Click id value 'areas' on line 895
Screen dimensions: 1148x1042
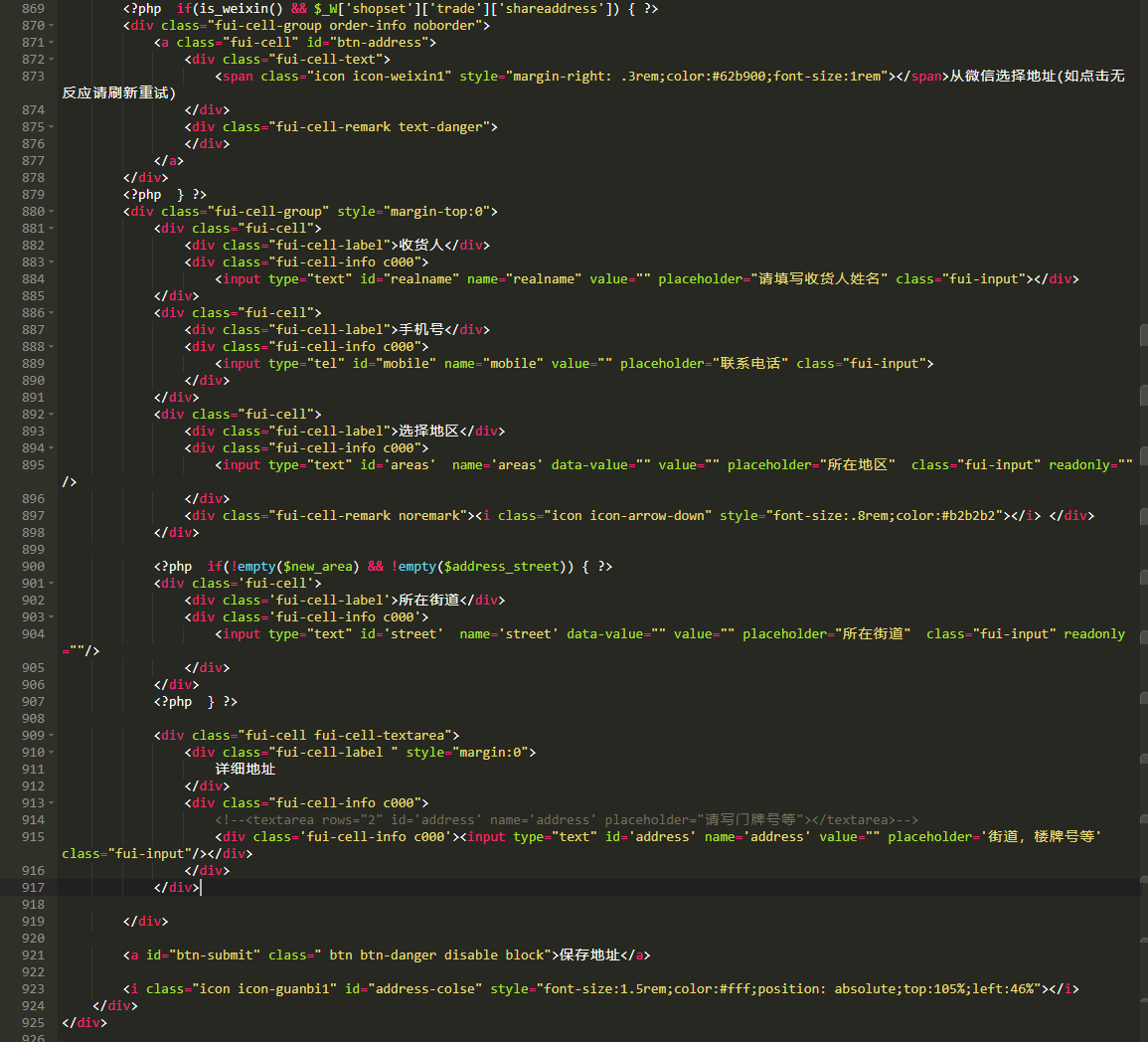click(x=410, y=465)
